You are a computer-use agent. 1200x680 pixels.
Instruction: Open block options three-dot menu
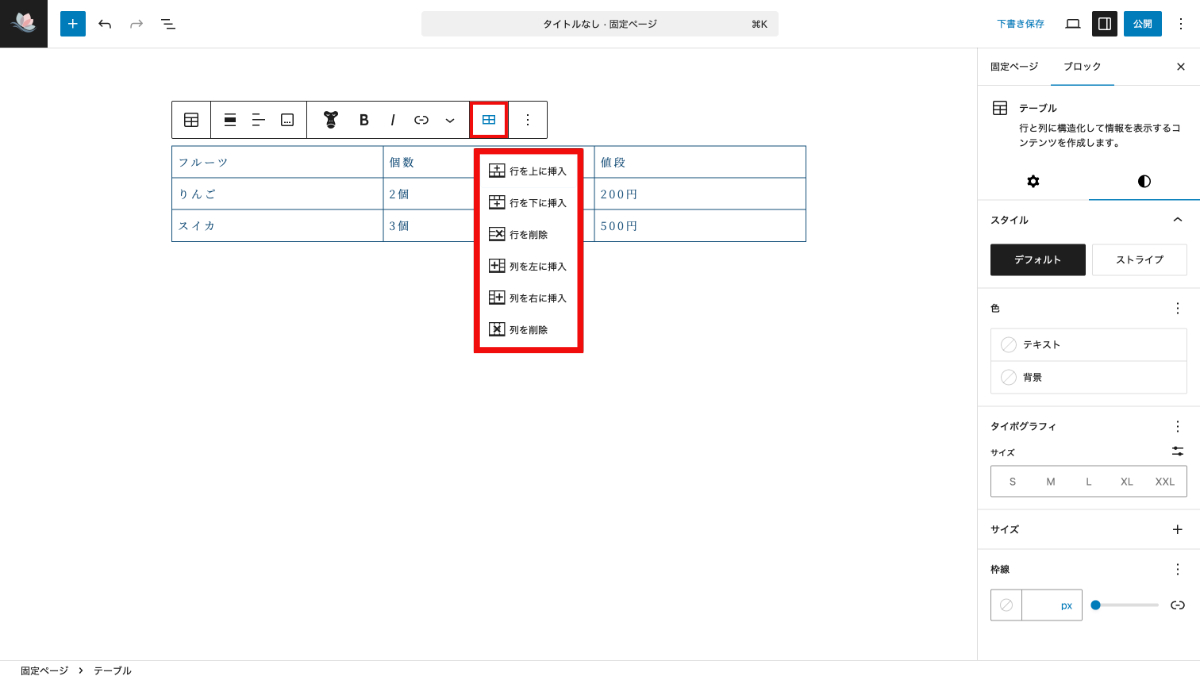click(x=528, y=120)
